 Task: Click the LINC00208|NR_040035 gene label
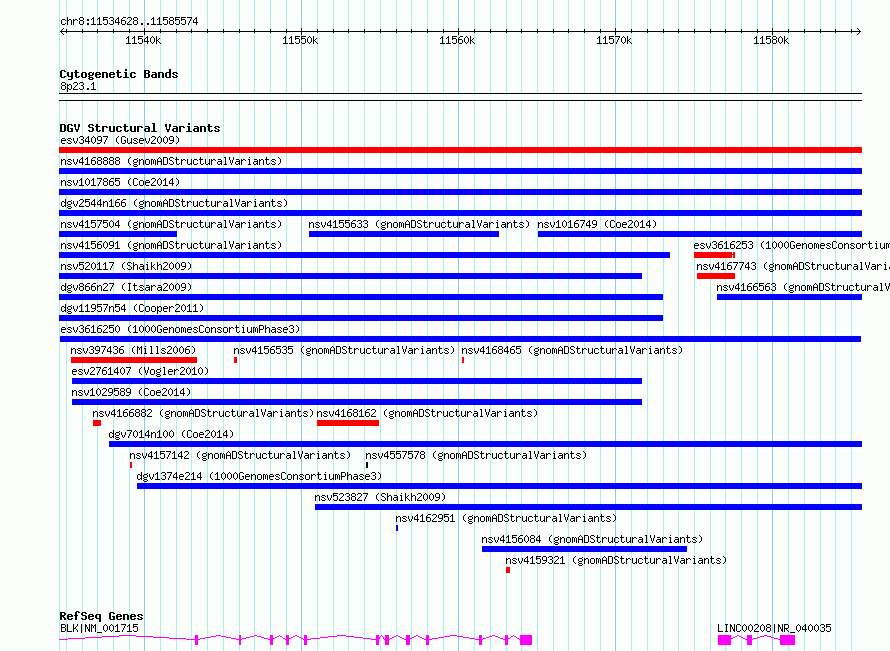(x=774, y=628)
